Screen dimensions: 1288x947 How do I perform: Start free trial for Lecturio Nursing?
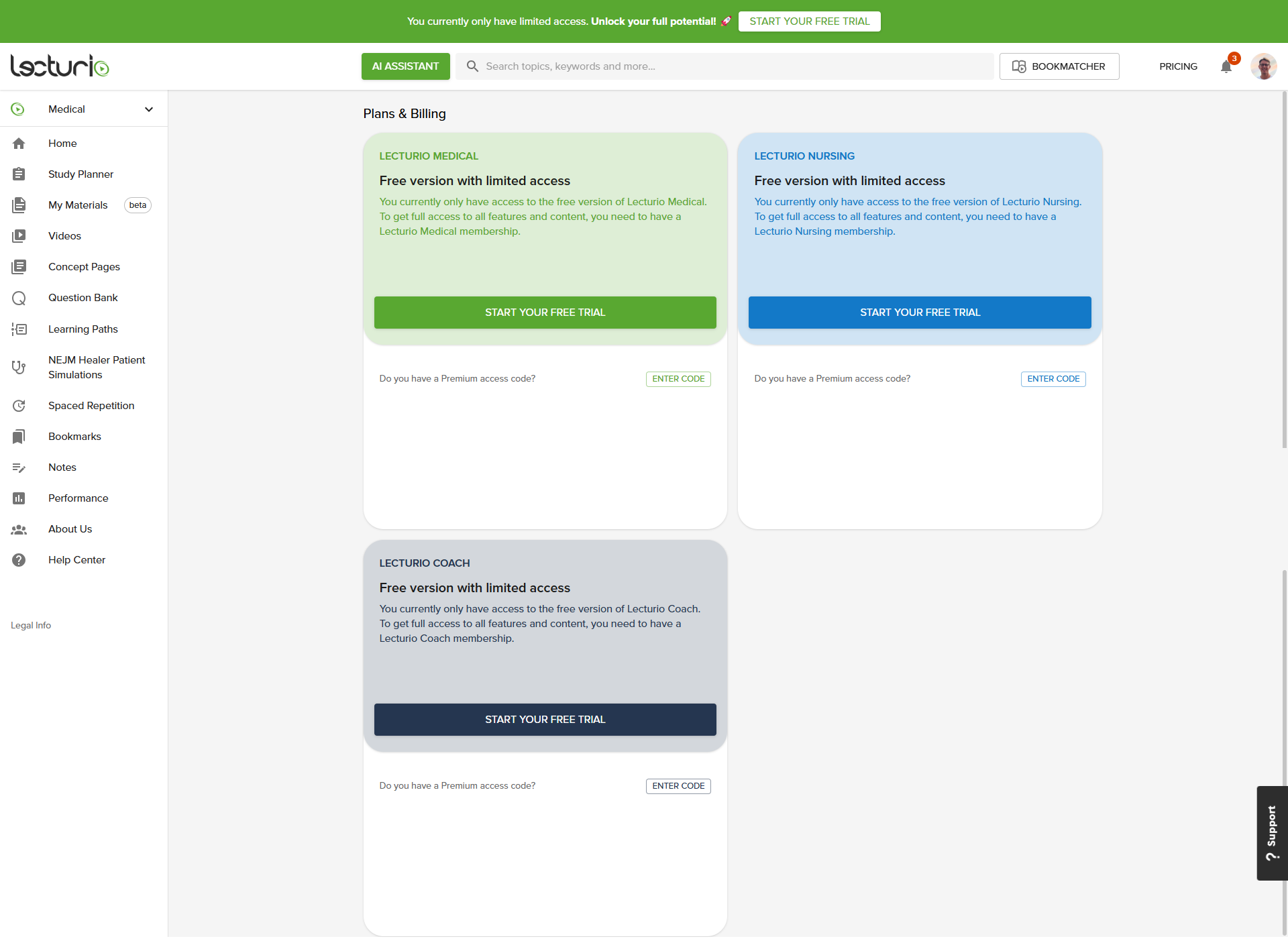[x=920, y=313]
